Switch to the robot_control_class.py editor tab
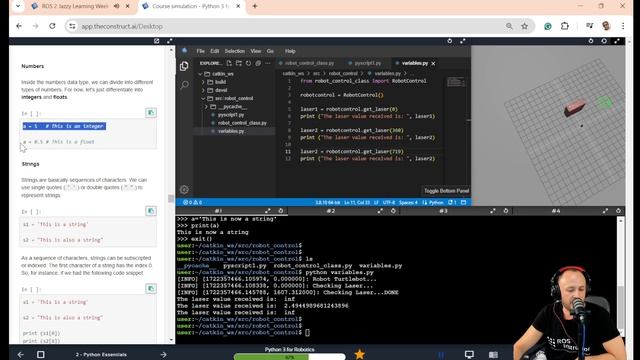This screenshot has width=640, height=360. click(309, 63)
